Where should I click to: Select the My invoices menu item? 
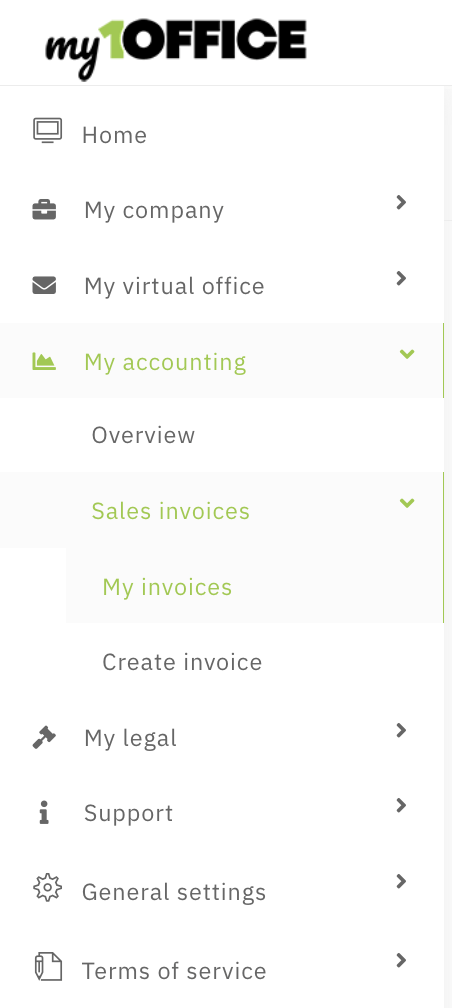point(255,586)
